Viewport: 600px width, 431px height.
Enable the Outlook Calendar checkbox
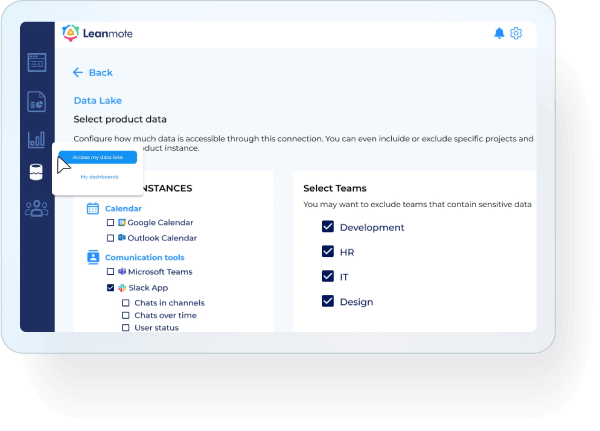[x=110, y=238]
